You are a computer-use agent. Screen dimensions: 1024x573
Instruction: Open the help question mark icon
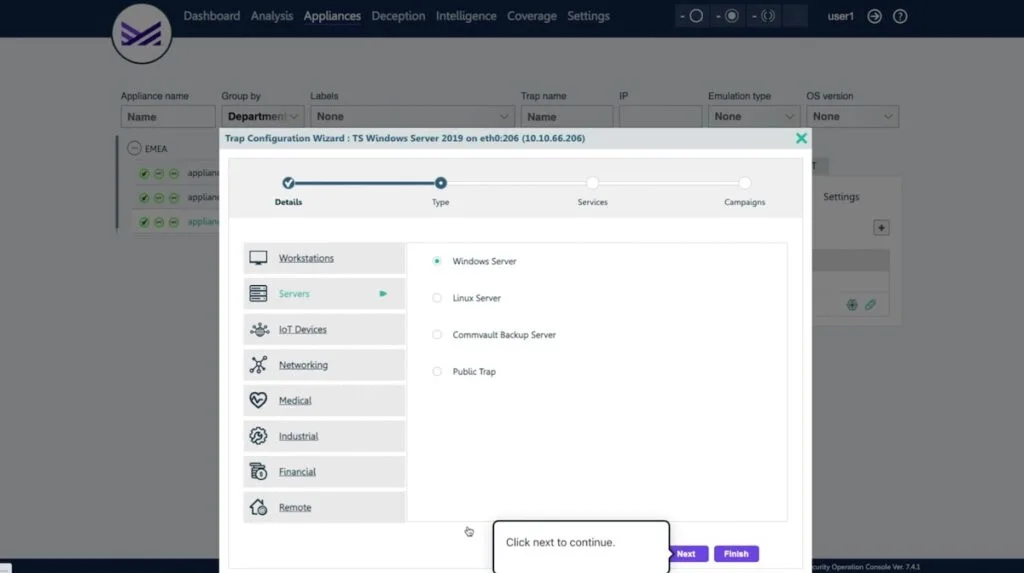[900, 16]
